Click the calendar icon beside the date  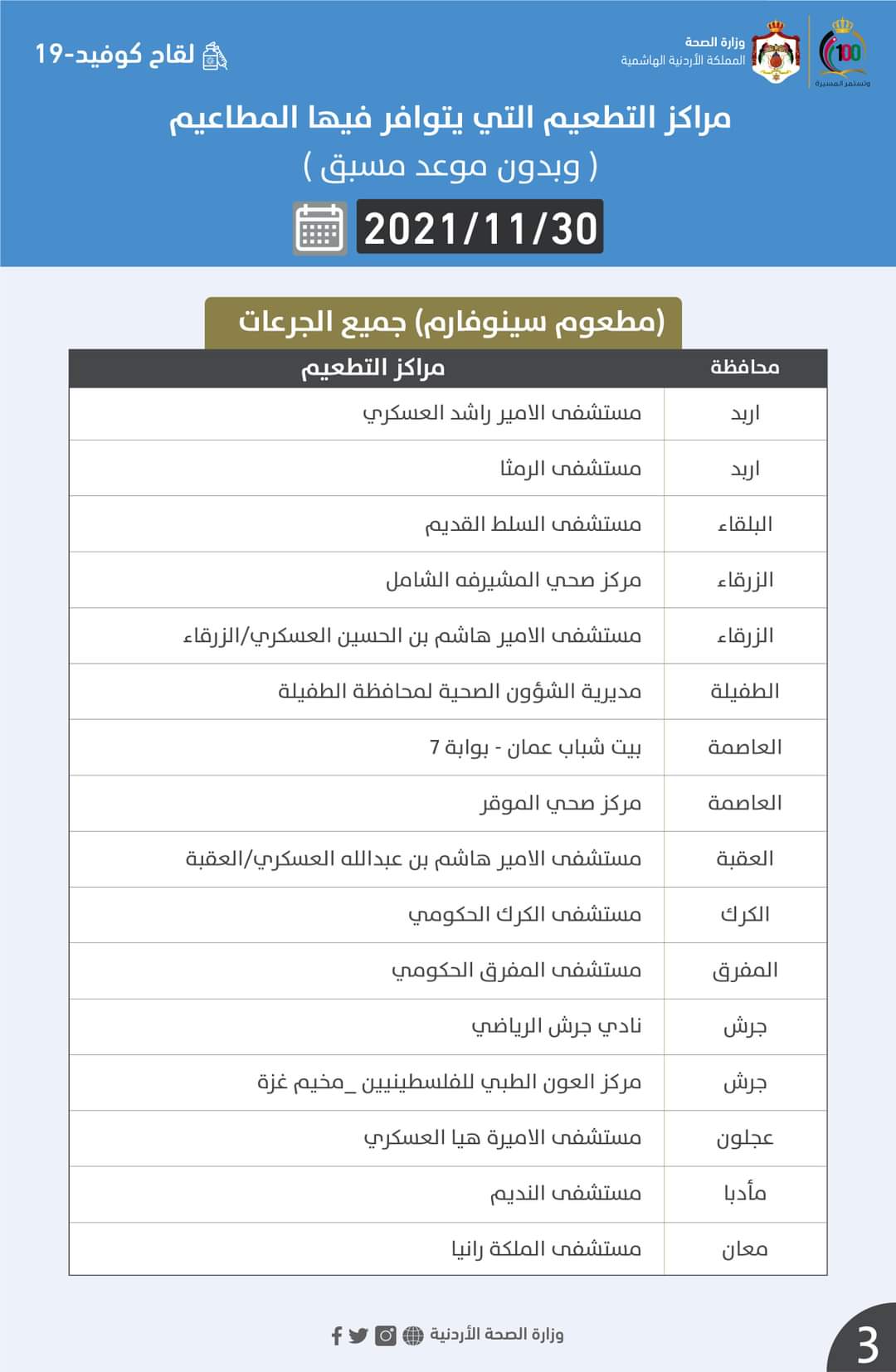(x=320, y=228)
